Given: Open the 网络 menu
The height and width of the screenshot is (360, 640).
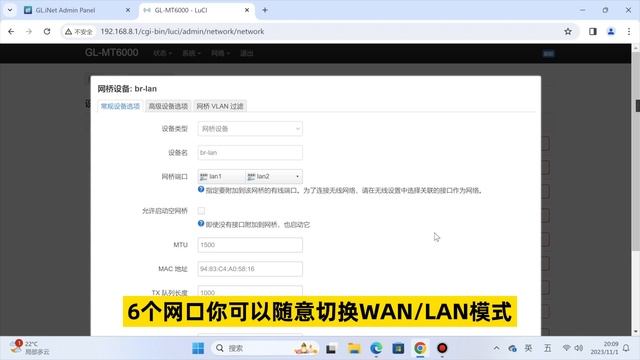Looking at the screenshot, I should coord(220,53).
